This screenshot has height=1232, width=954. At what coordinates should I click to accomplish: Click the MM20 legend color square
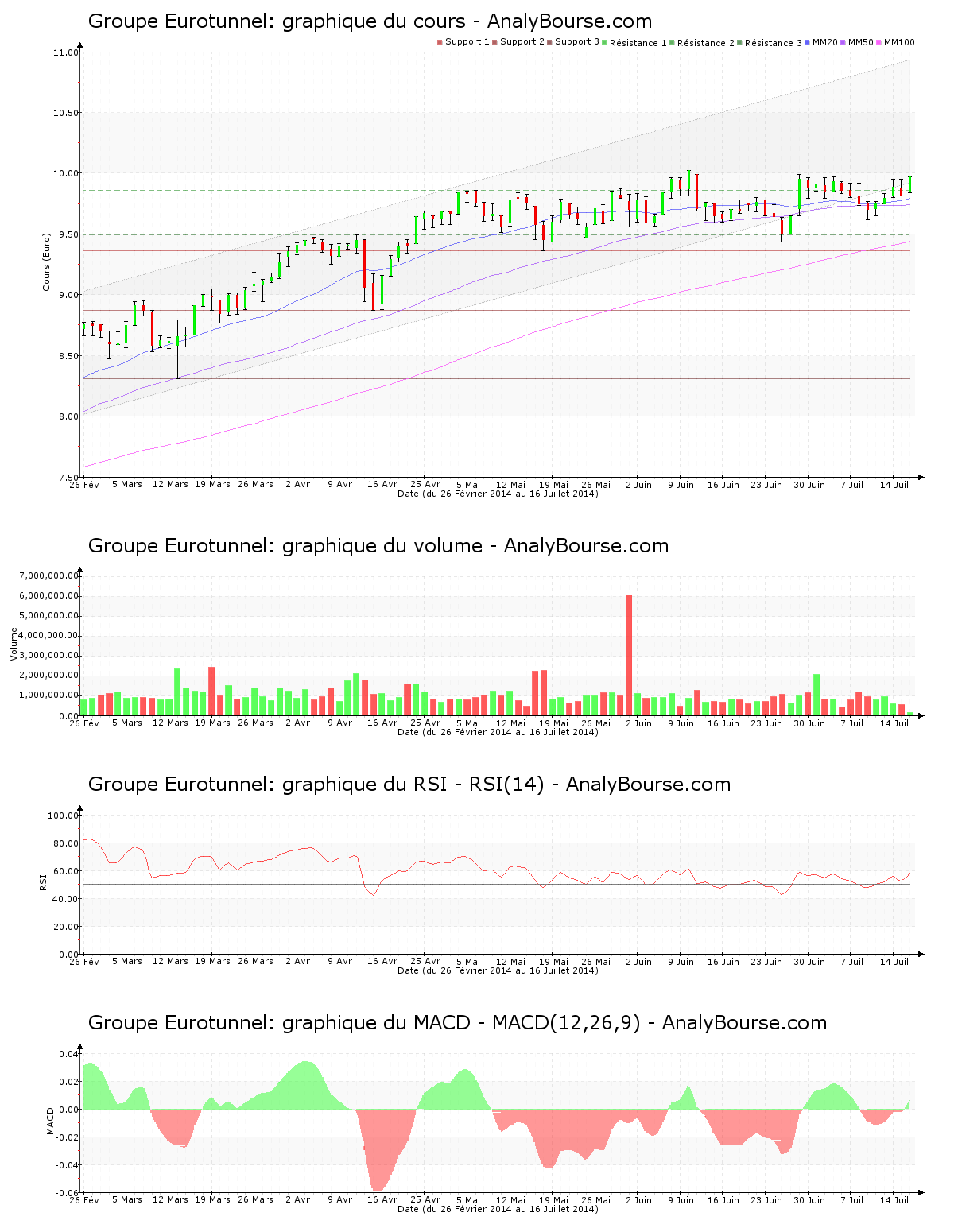point(807,42)
